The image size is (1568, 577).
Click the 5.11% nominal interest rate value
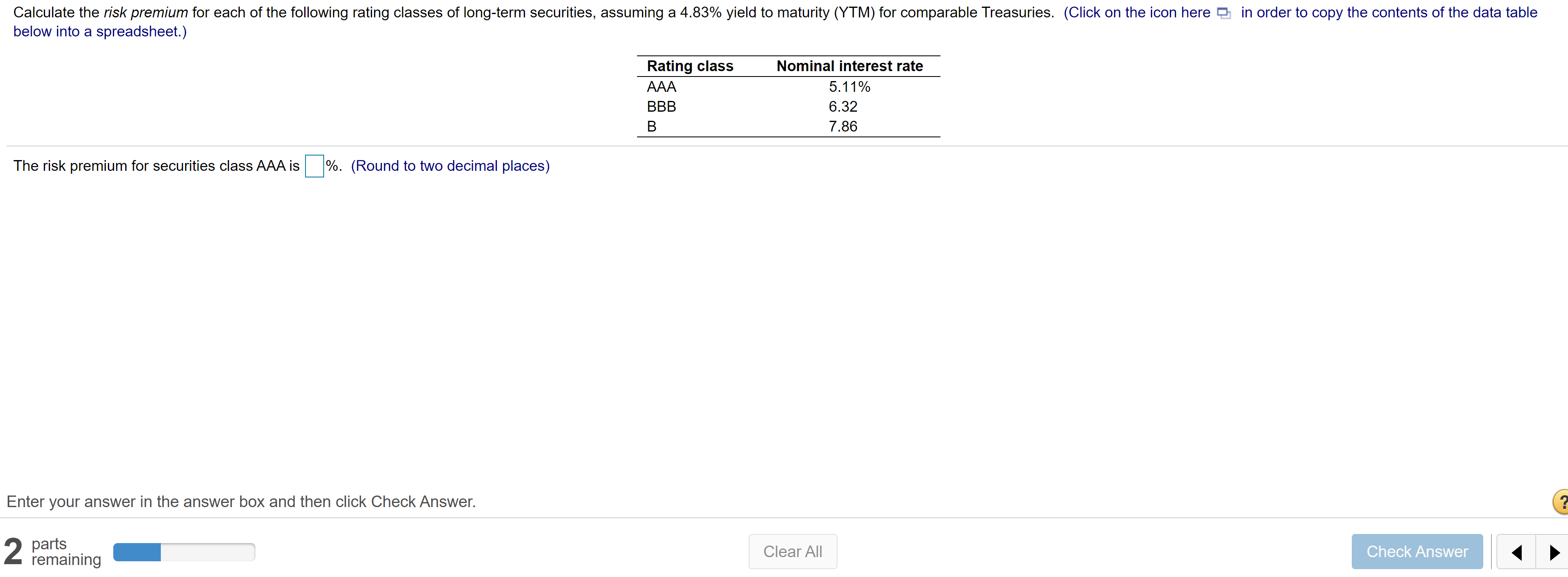(849, 86)
